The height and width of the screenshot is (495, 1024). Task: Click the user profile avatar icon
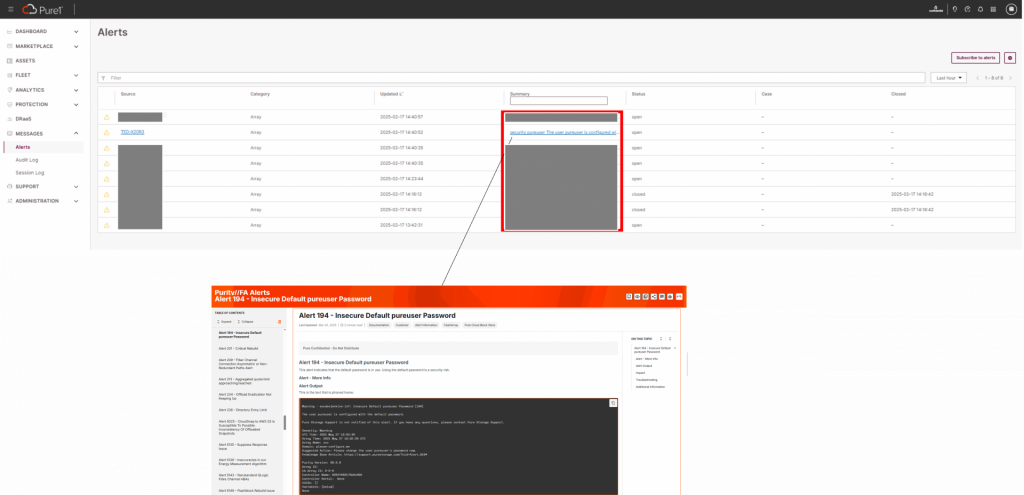[1009, 9]
